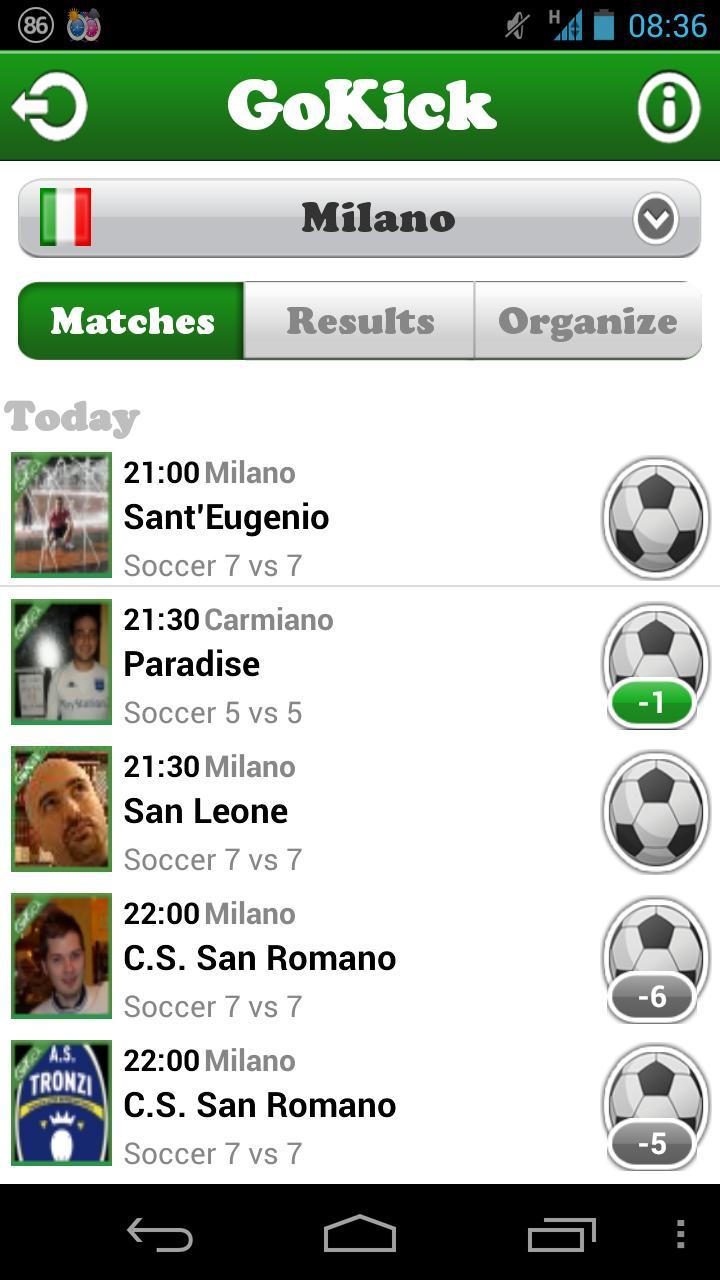Tap soccer ball icon for Sant'Eugenio match
The image size is (720, 1280).
(x=656, y=518)
